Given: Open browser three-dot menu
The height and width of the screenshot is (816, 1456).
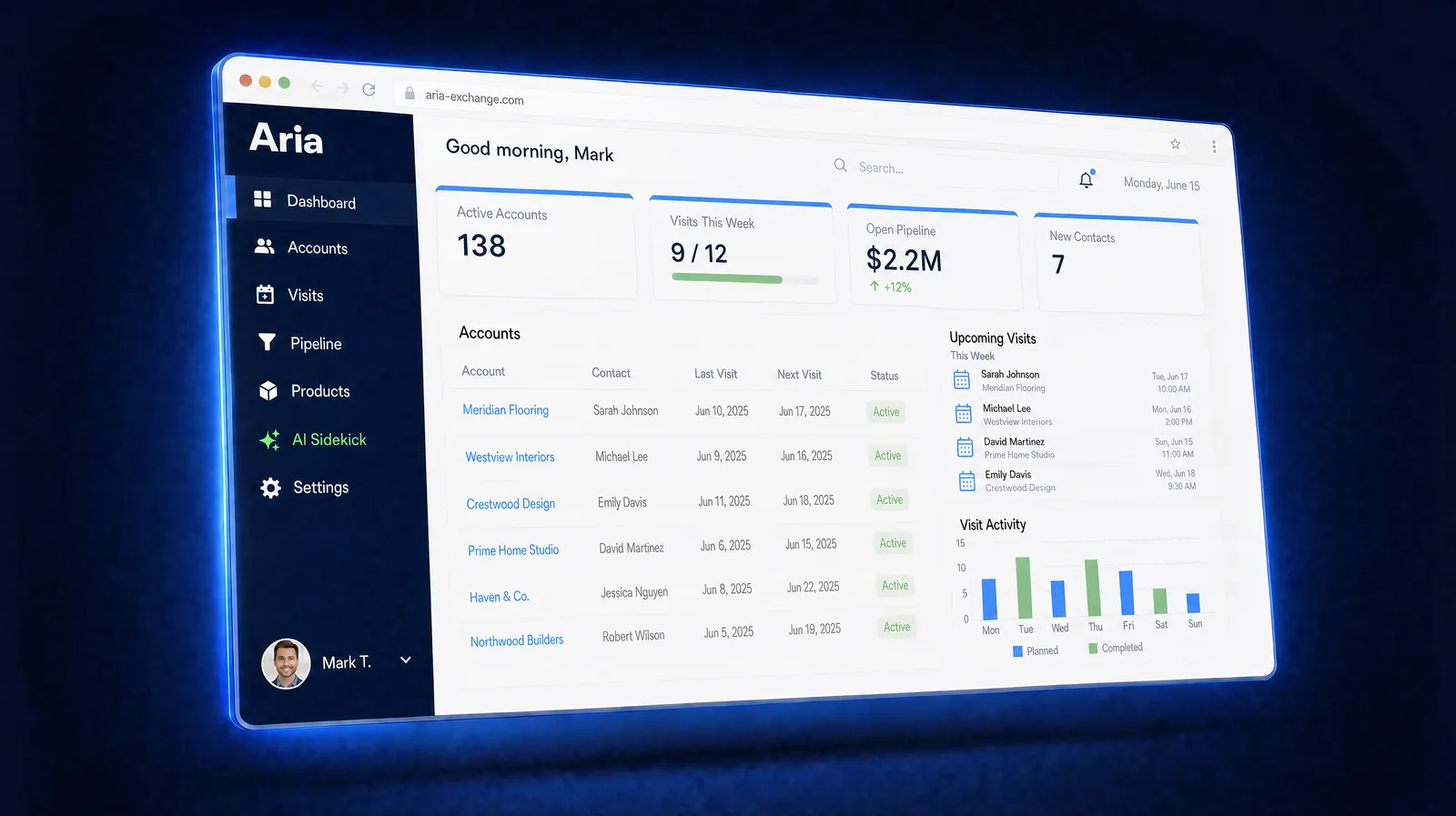Looking at the screenshot, I should click(x=1214, y=146).
